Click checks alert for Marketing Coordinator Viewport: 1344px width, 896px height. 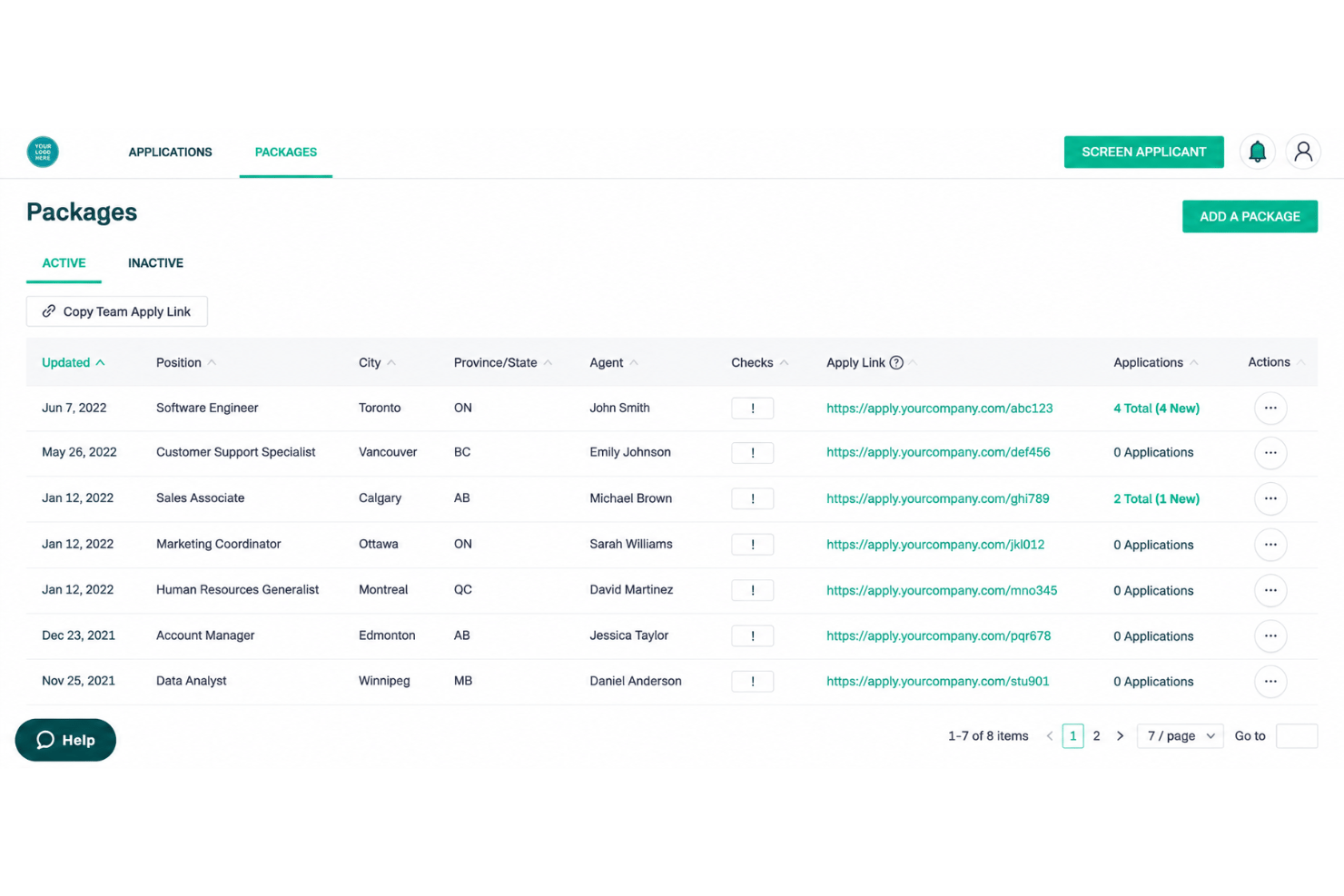tap(753, 545)
